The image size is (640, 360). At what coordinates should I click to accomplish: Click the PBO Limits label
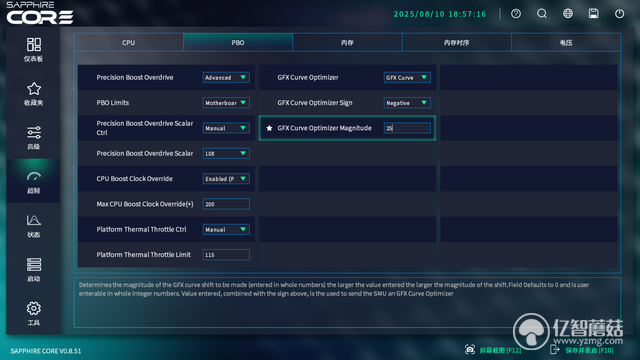coord(113,103)
